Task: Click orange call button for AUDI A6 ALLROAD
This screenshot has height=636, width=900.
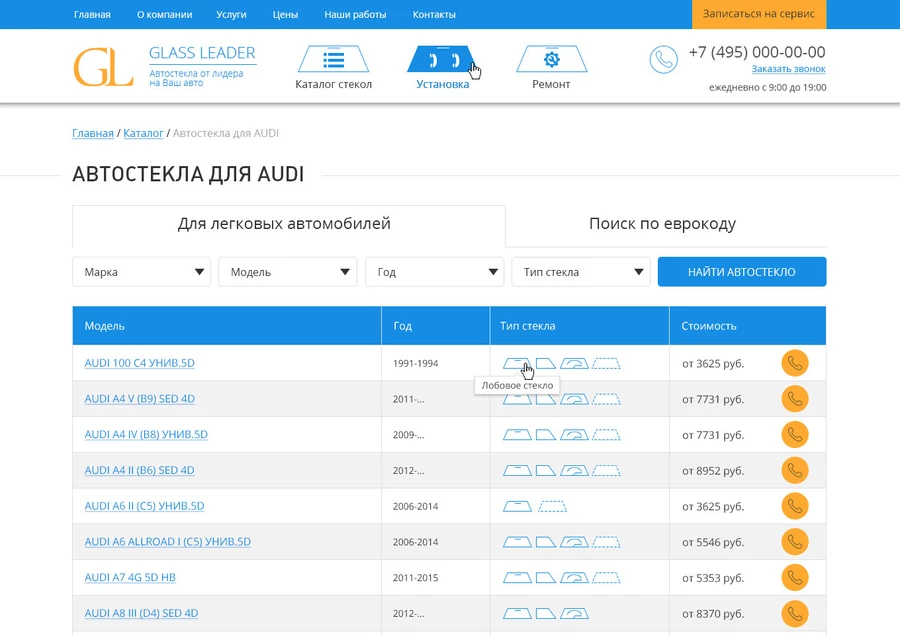Action: (x=795, y=542)
